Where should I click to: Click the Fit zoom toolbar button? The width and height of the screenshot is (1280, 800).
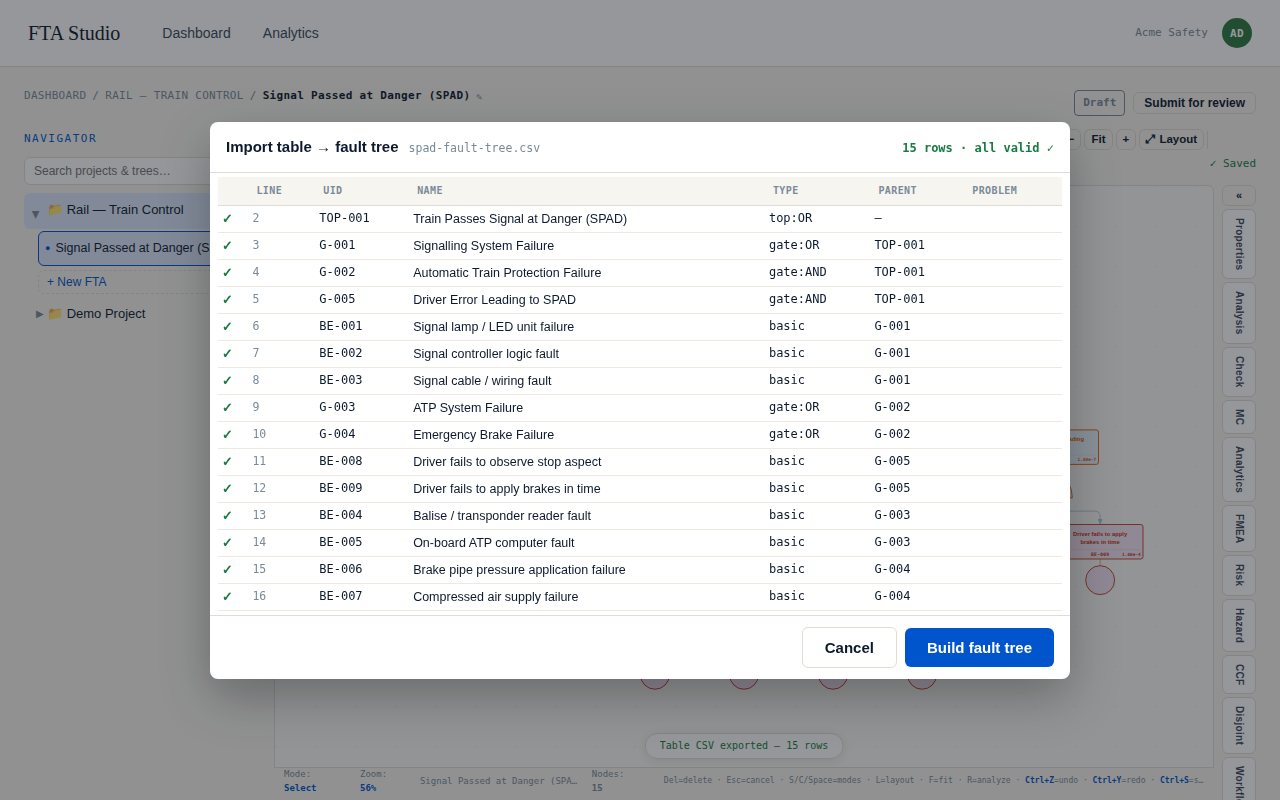pos(1098,140)
